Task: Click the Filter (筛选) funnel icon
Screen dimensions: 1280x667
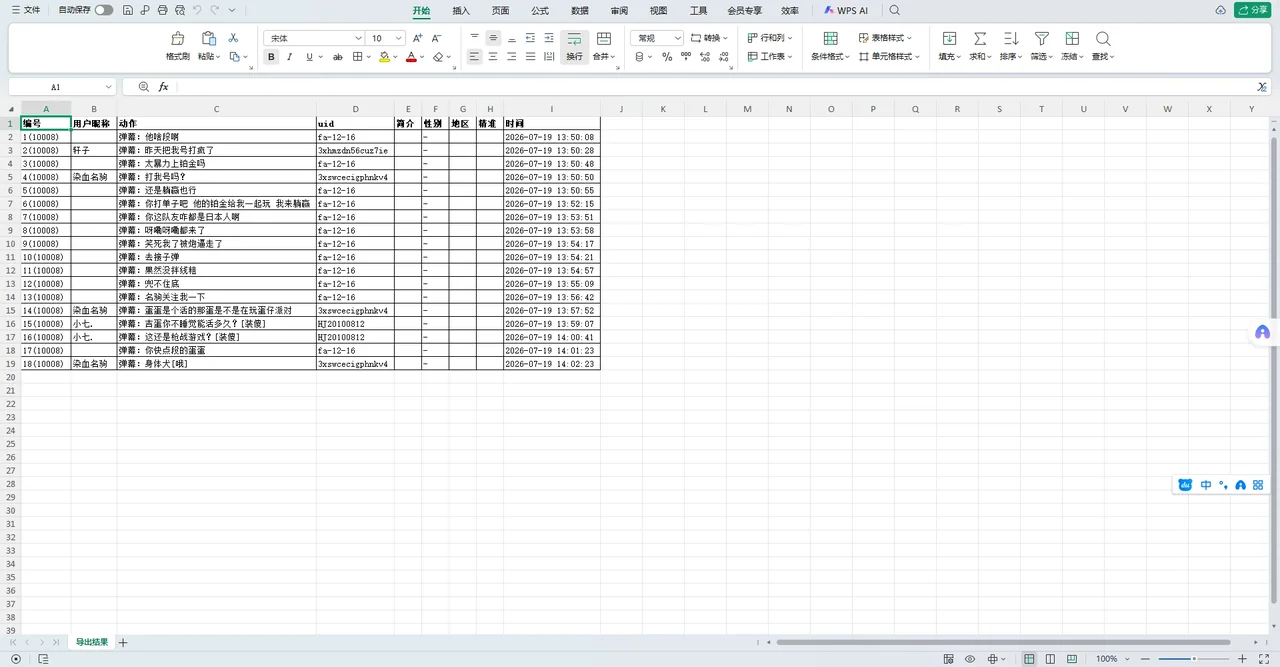Action: 1042,38
